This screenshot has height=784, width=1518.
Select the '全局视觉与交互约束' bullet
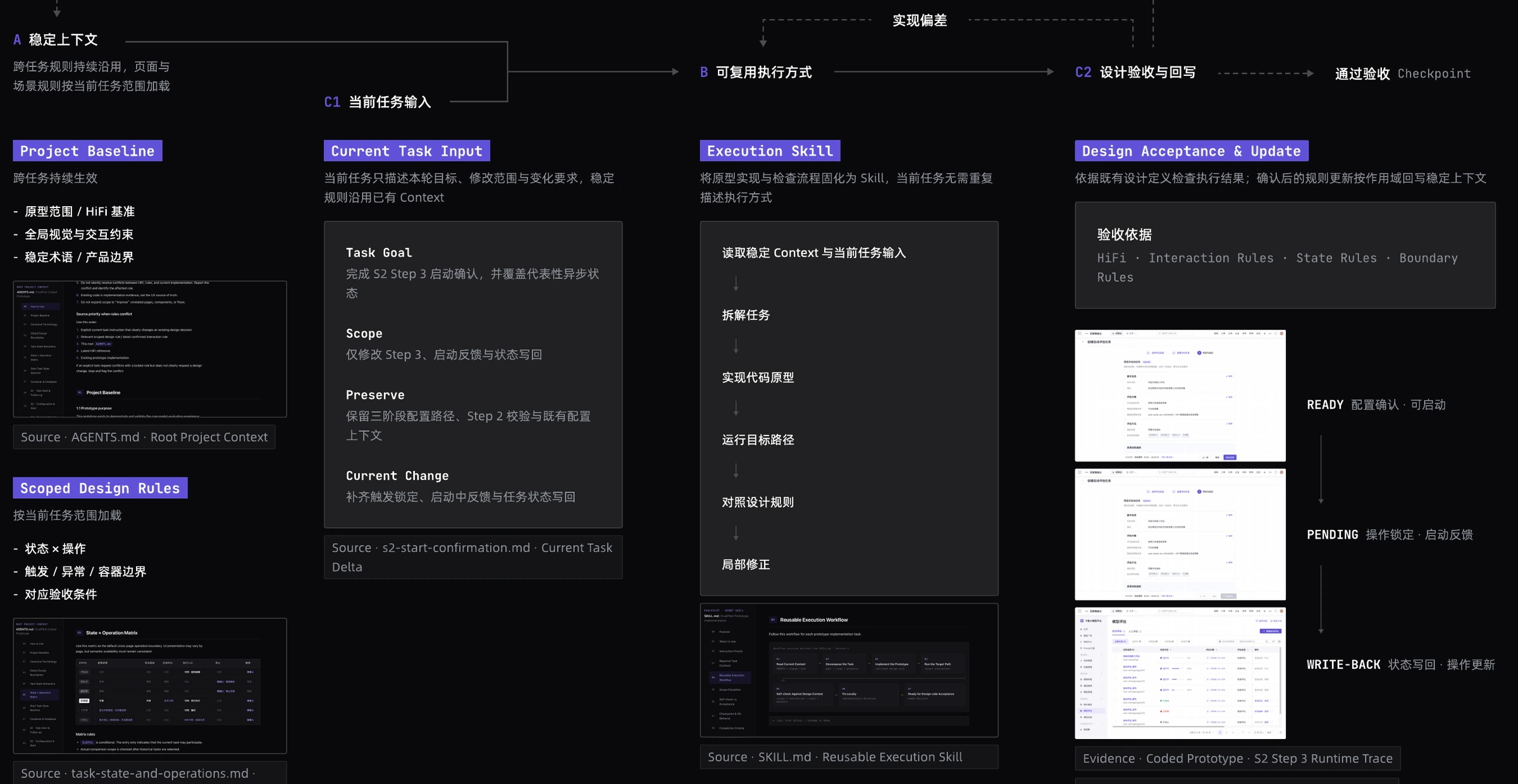(73, 234)
